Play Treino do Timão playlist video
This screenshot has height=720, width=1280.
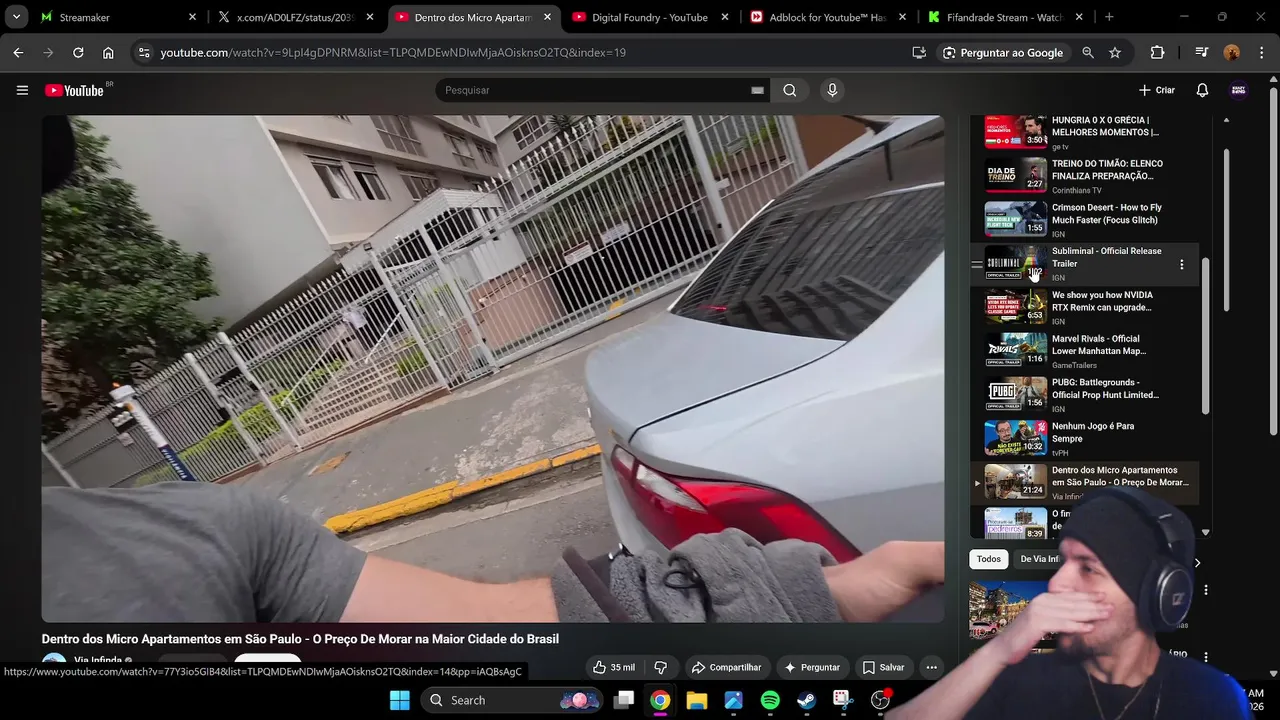[x=1085, y=176]
